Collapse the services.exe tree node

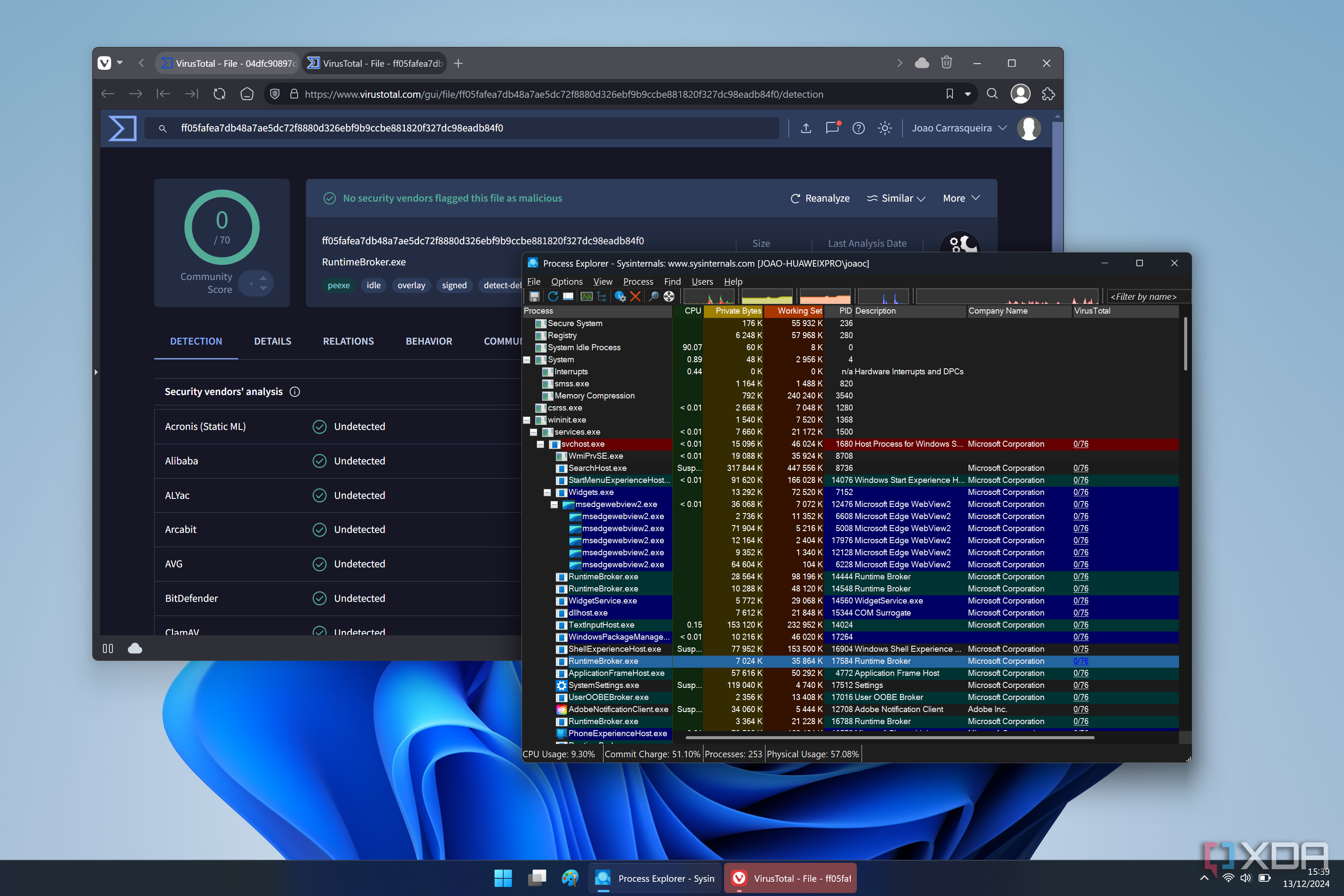point(534,432)
